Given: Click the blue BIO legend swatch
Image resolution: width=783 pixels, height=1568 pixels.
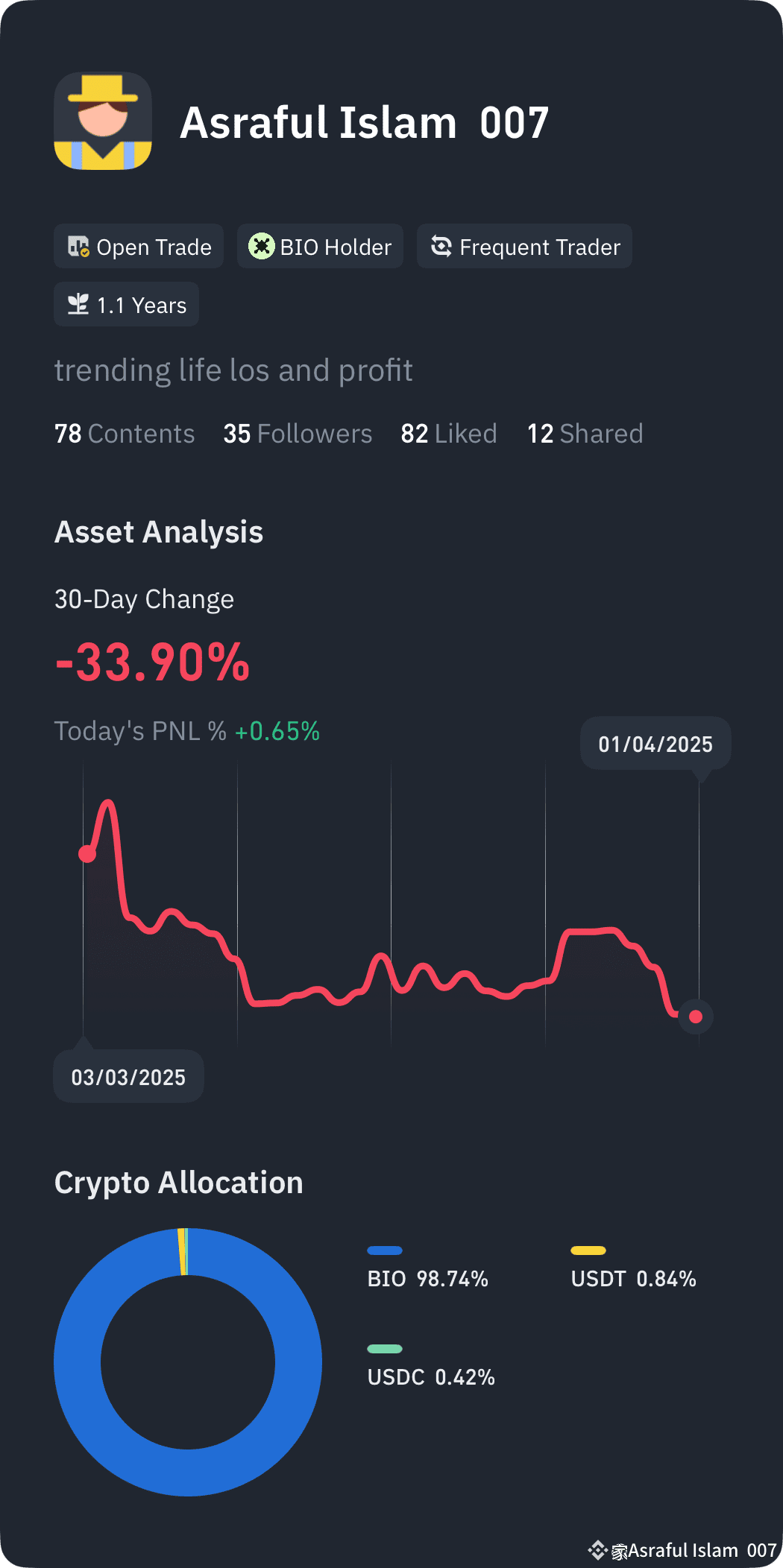Looking at the screenshot, I should pos(385,1251).
